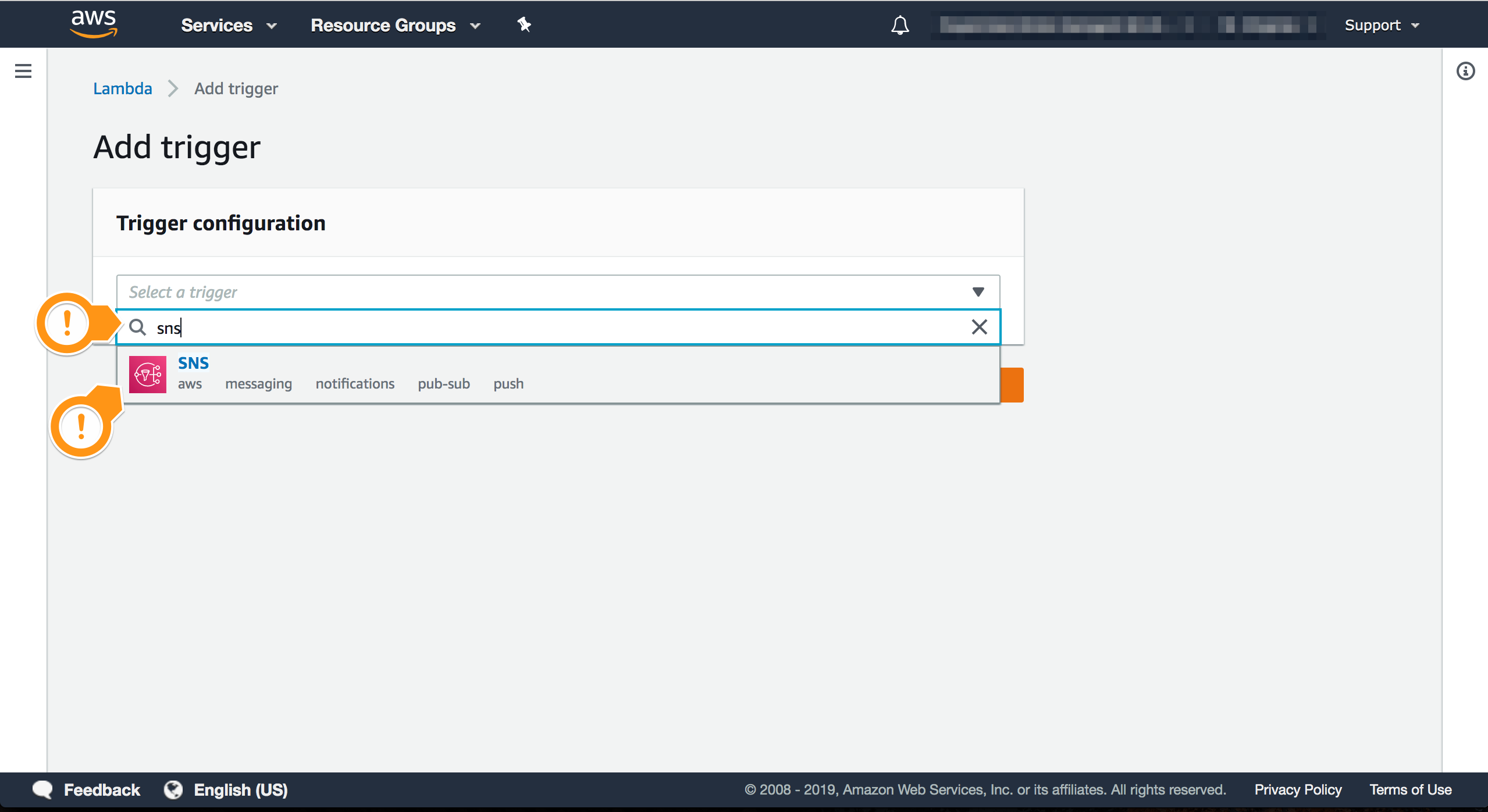The width and height of the screenshot is (1488, 812).
Task: Click the messaging tag on SNS
Action: tap(259, 384)
